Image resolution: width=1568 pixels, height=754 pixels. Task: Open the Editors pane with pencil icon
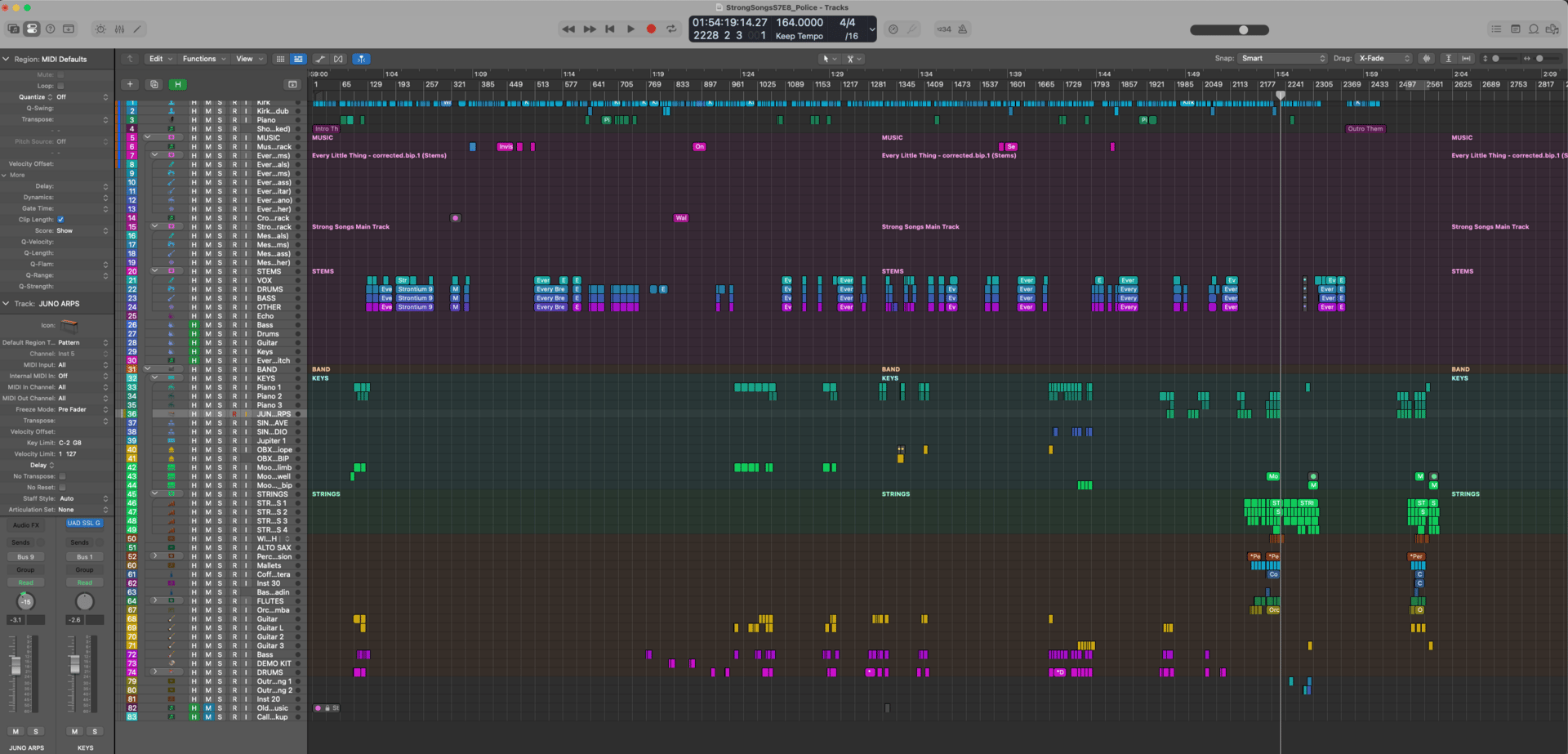[137, 29]
